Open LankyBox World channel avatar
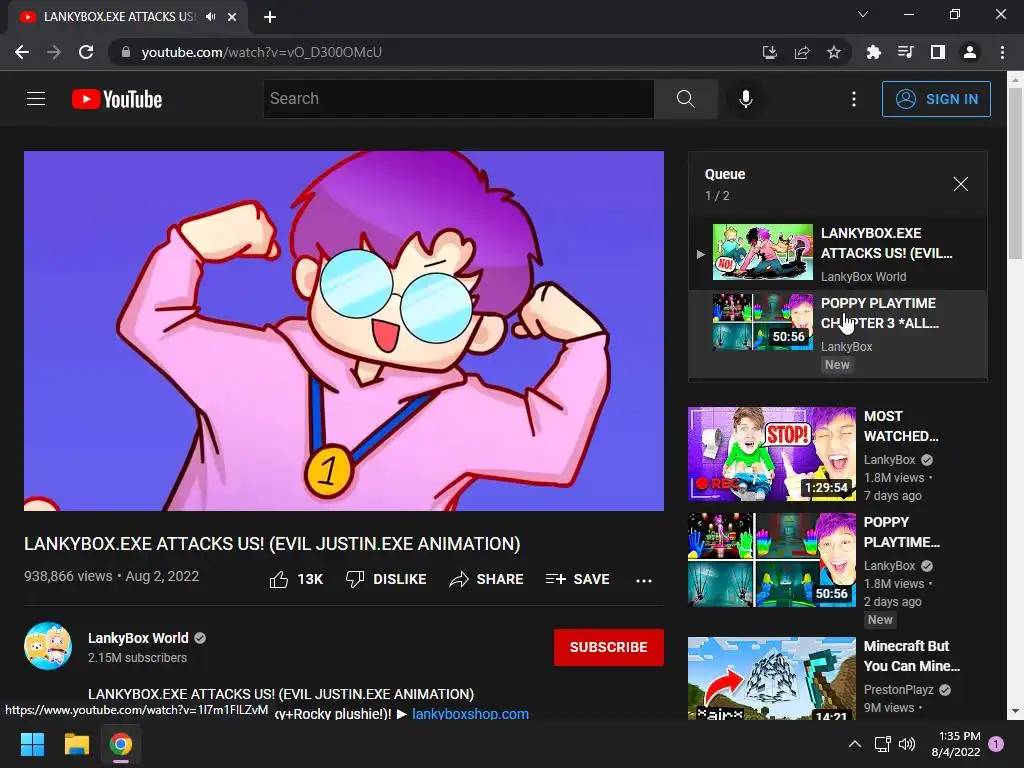This screenshot has height=768, width=1024. 48,646
